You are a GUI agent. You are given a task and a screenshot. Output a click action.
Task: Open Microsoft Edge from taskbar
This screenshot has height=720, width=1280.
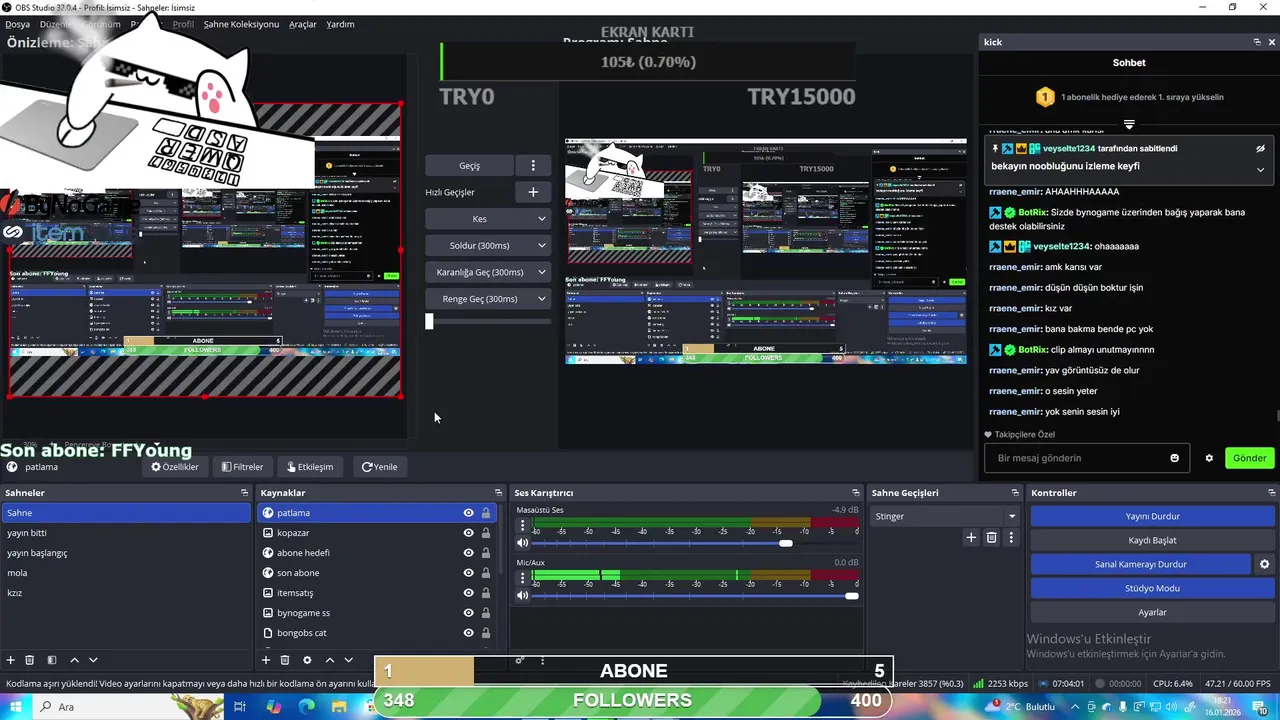(306, 707)
